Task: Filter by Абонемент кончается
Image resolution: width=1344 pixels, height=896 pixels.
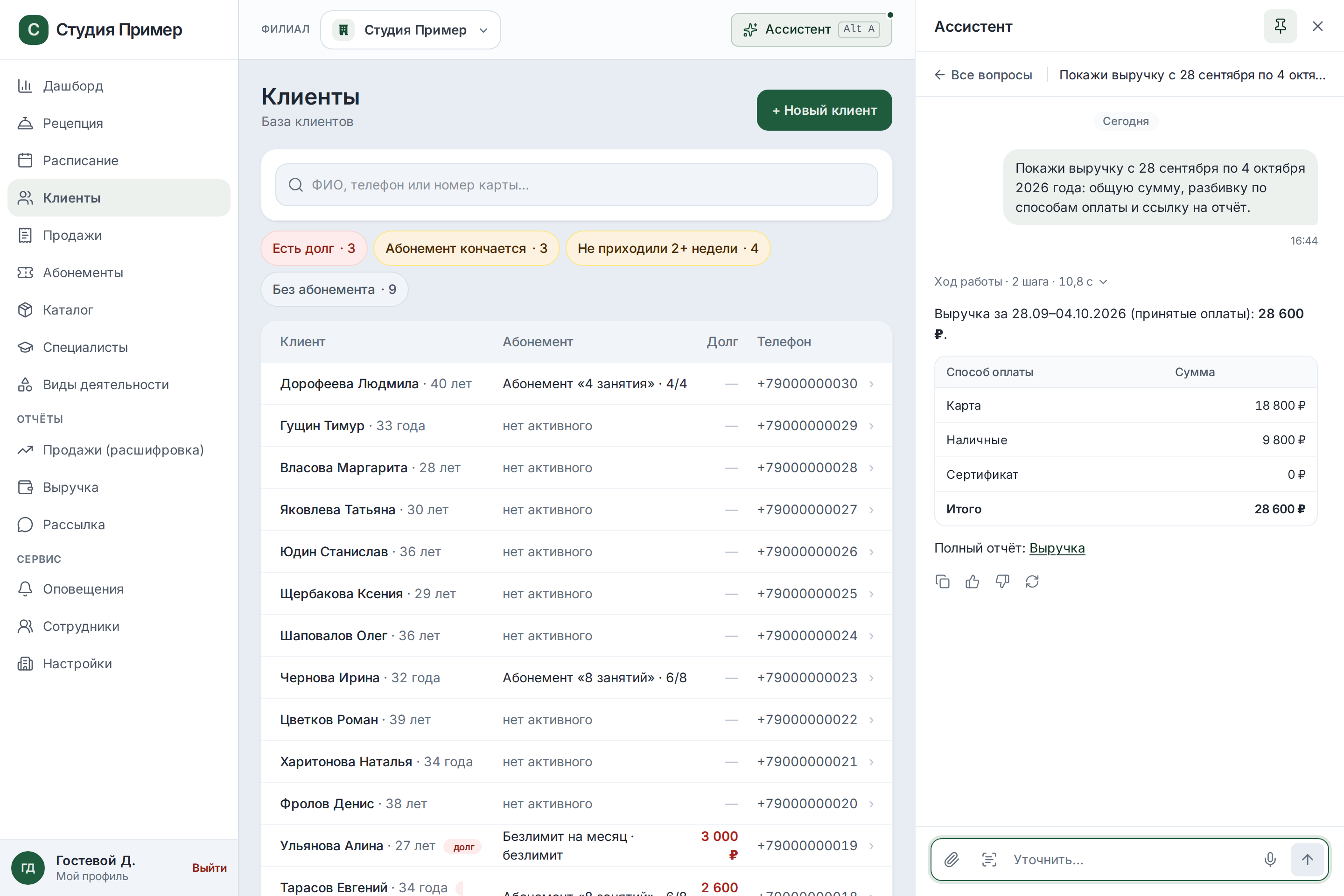Action: point(466,249)
